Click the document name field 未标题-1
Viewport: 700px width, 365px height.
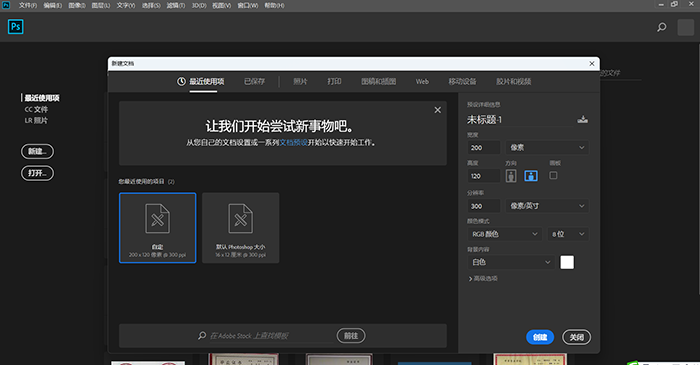520,120
